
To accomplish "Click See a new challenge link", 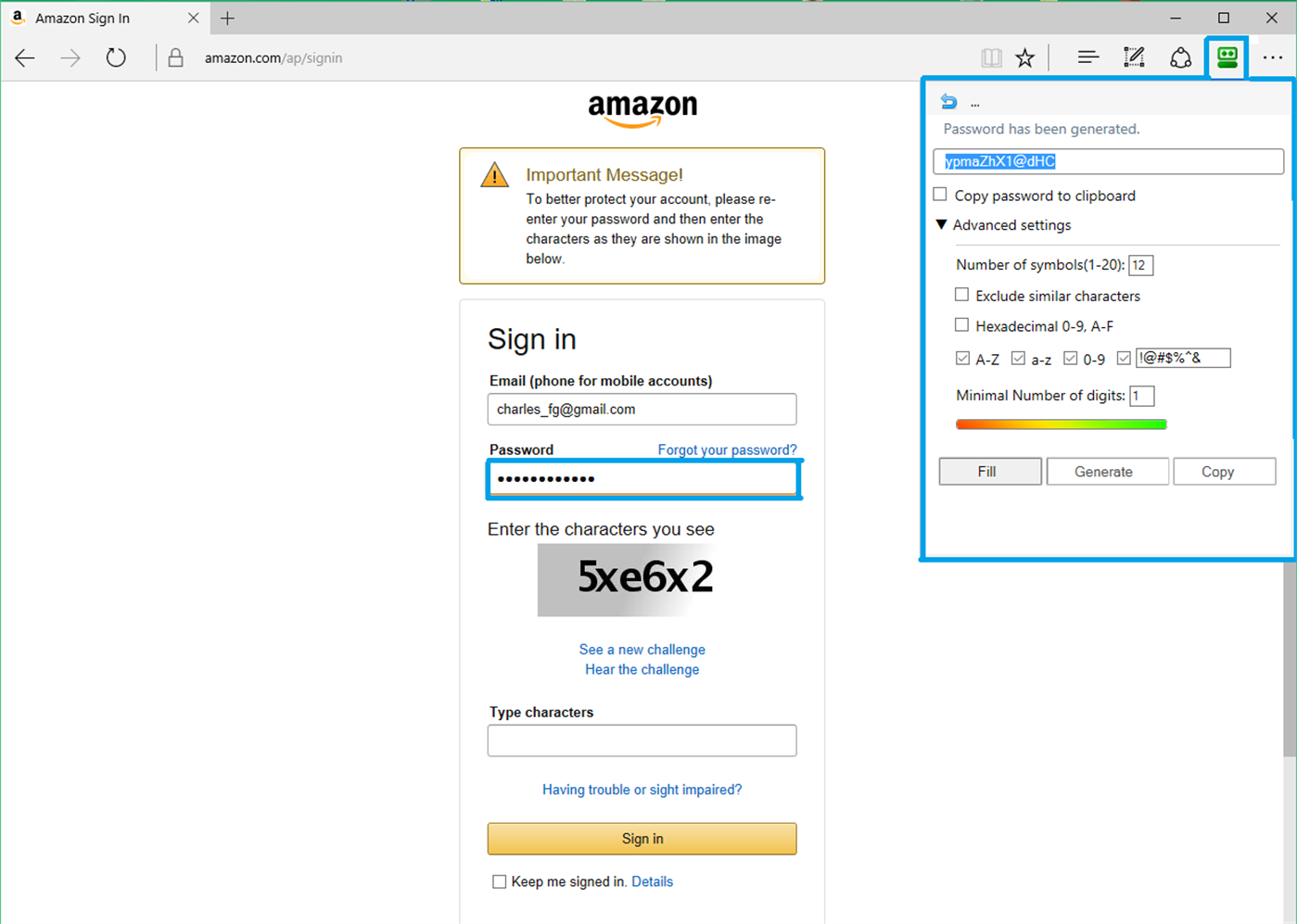I will tap(642, 650).
